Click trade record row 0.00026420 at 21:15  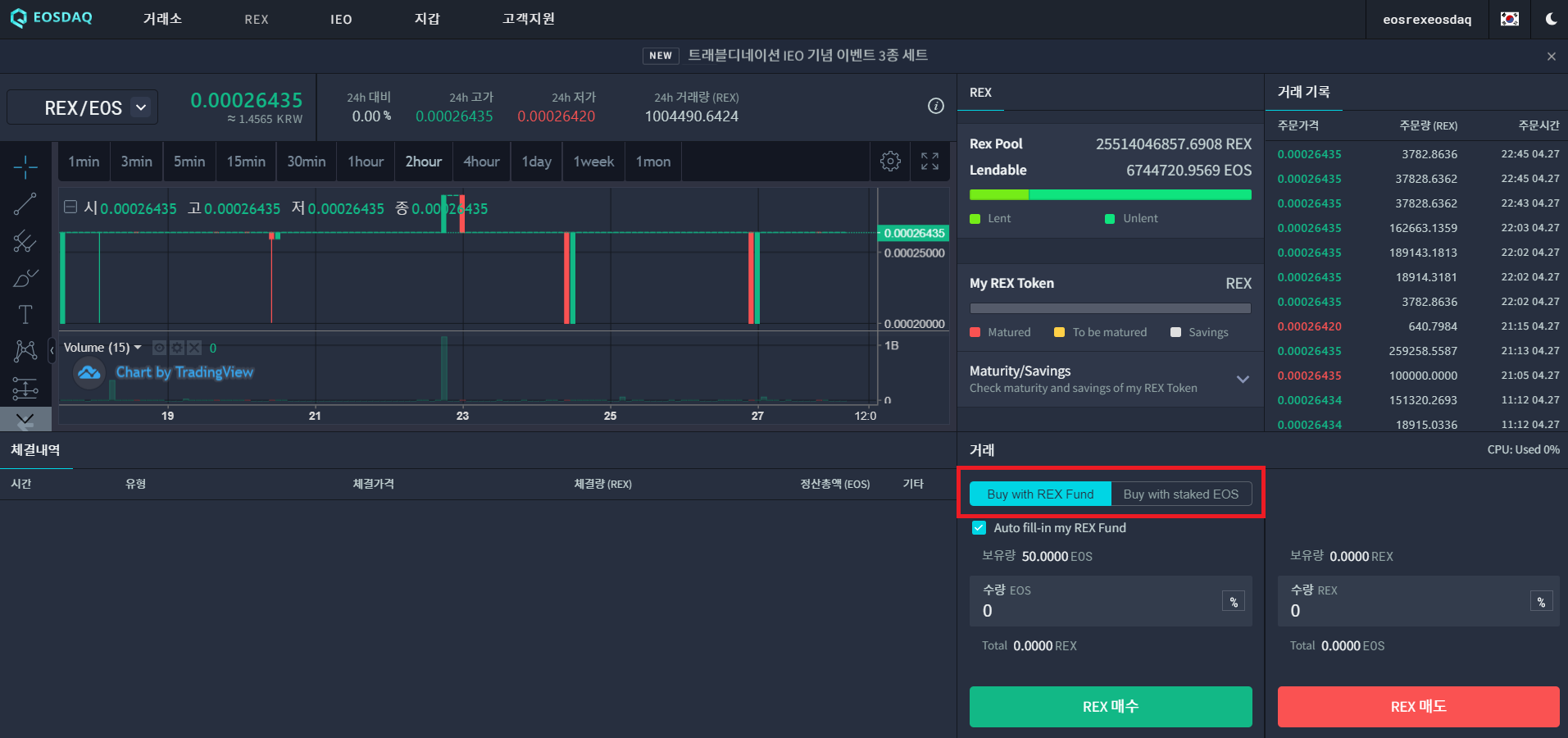(x=1418, y=326)
